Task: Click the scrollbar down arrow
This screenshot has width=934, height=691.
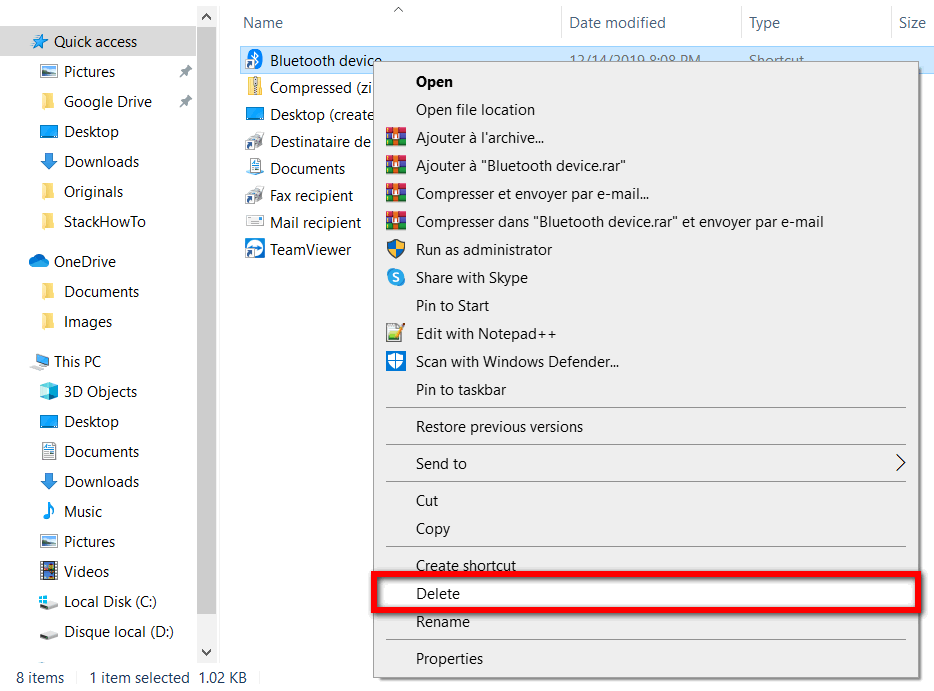Action: [x=207, y=651]
